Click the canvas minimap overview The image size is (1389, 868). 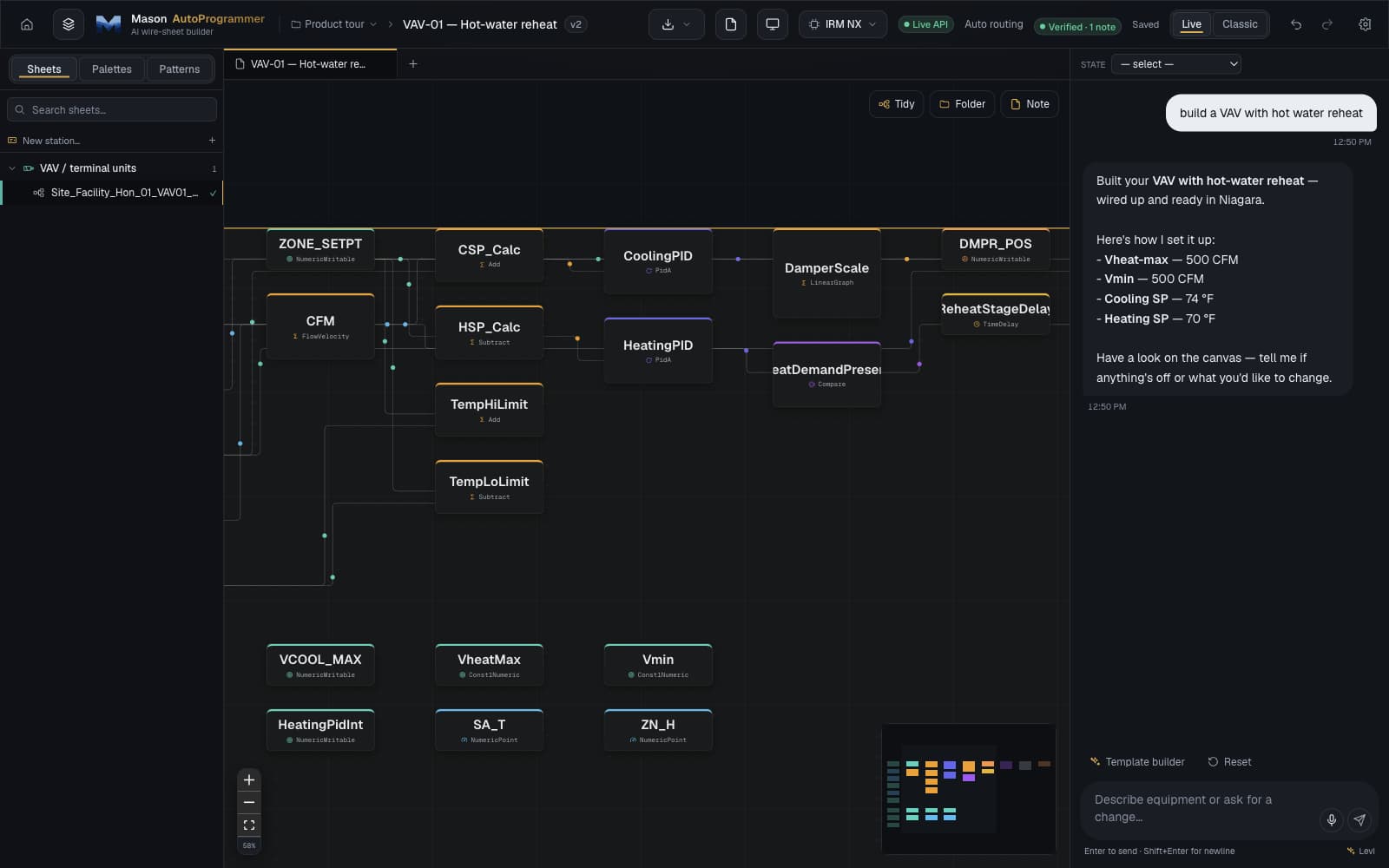coord(969,789)
